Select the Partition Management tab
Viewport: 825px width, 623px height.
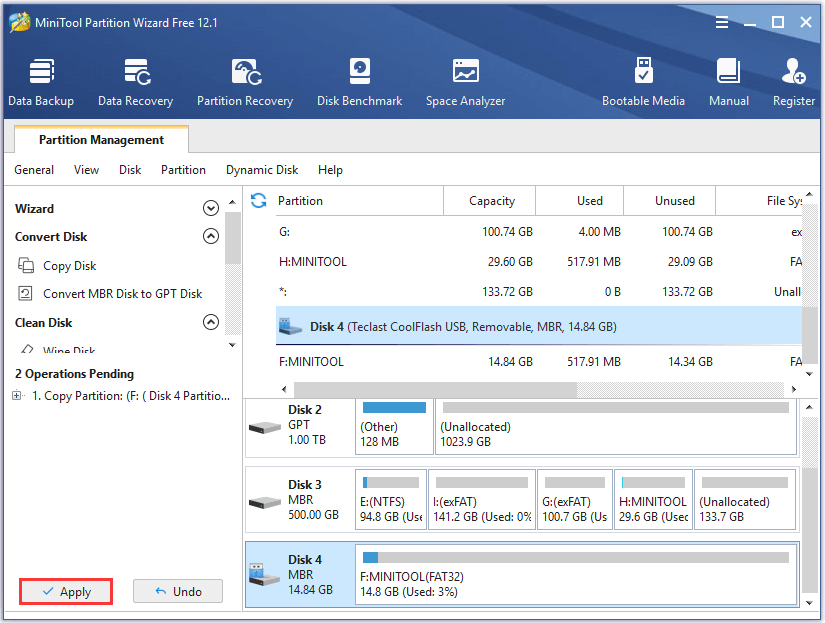click(x=101, y=139)
